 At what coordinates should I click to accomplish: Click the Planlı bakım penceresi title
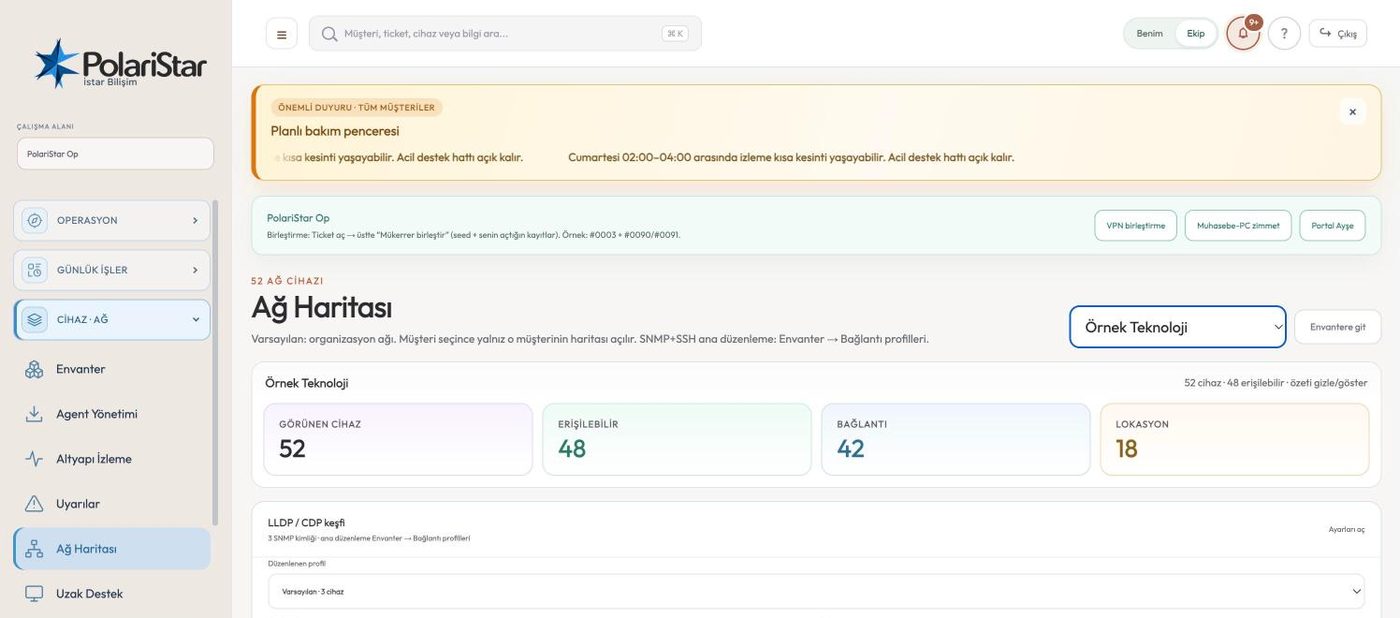335,131
